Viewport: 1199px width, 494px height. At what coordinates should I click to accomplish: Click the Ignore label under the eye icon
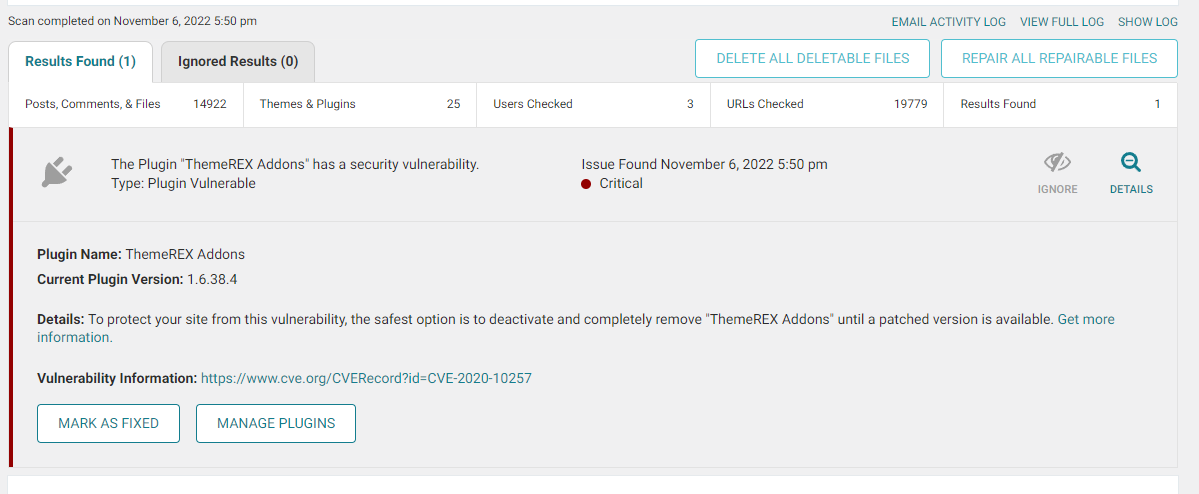(x=1058, y=190)
